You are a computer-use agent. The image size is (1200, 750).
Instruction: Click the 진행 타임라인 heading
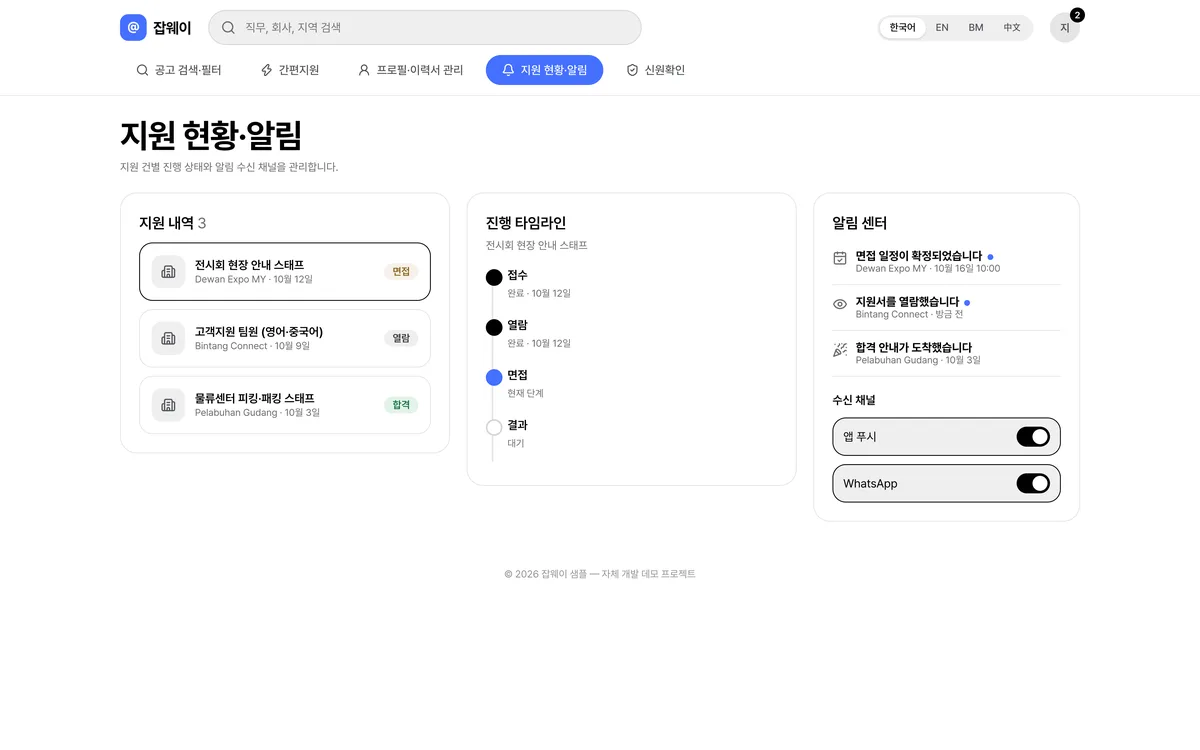tap(526, 223)
